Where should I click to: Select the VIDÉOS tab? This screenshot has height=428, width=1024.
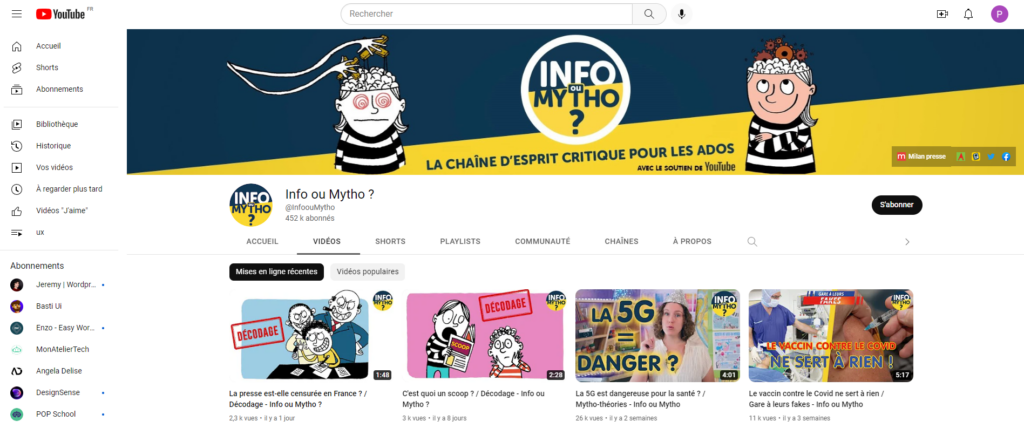tap(327, 242)
